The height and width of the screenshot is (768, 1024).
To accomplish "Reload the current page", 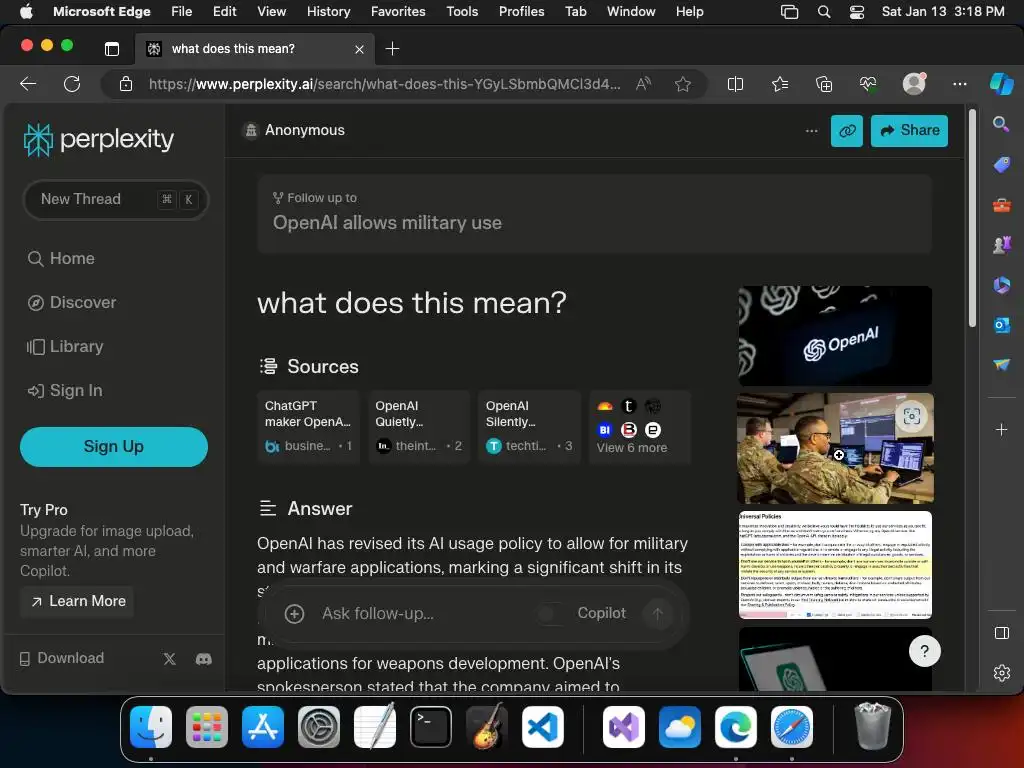I will coord(72,84).
